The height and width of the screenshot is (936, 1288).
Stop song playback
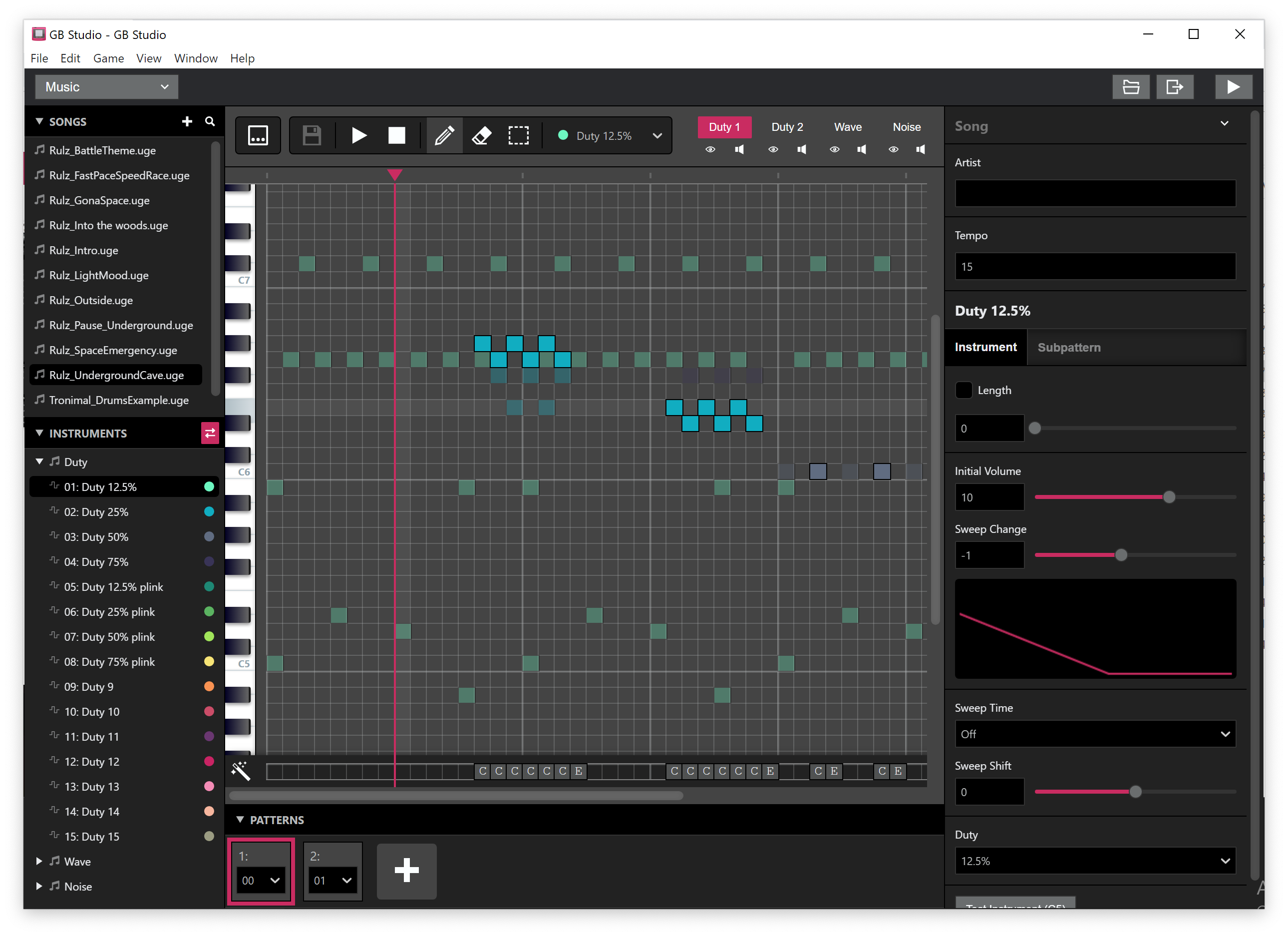point(396,135)
